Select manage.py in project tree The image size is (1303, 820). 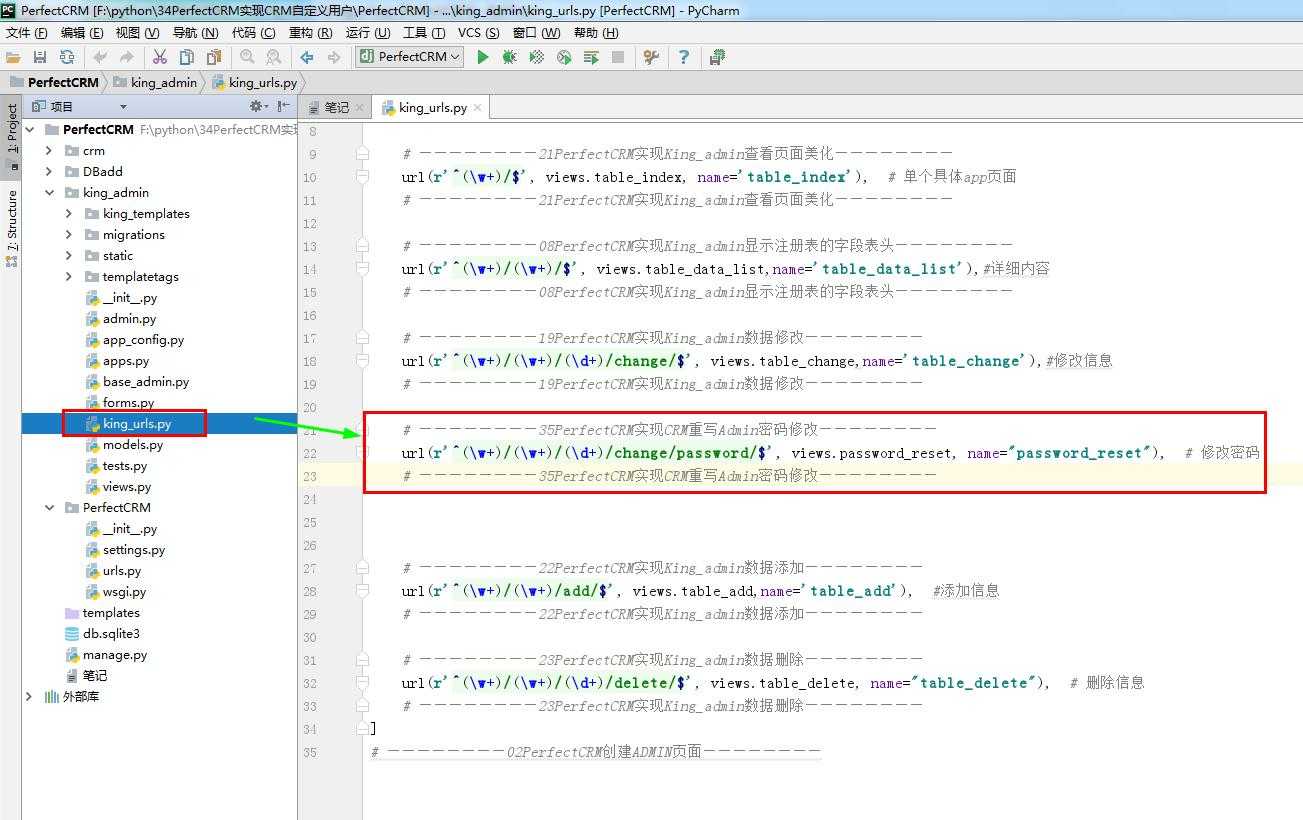(115, 654)
